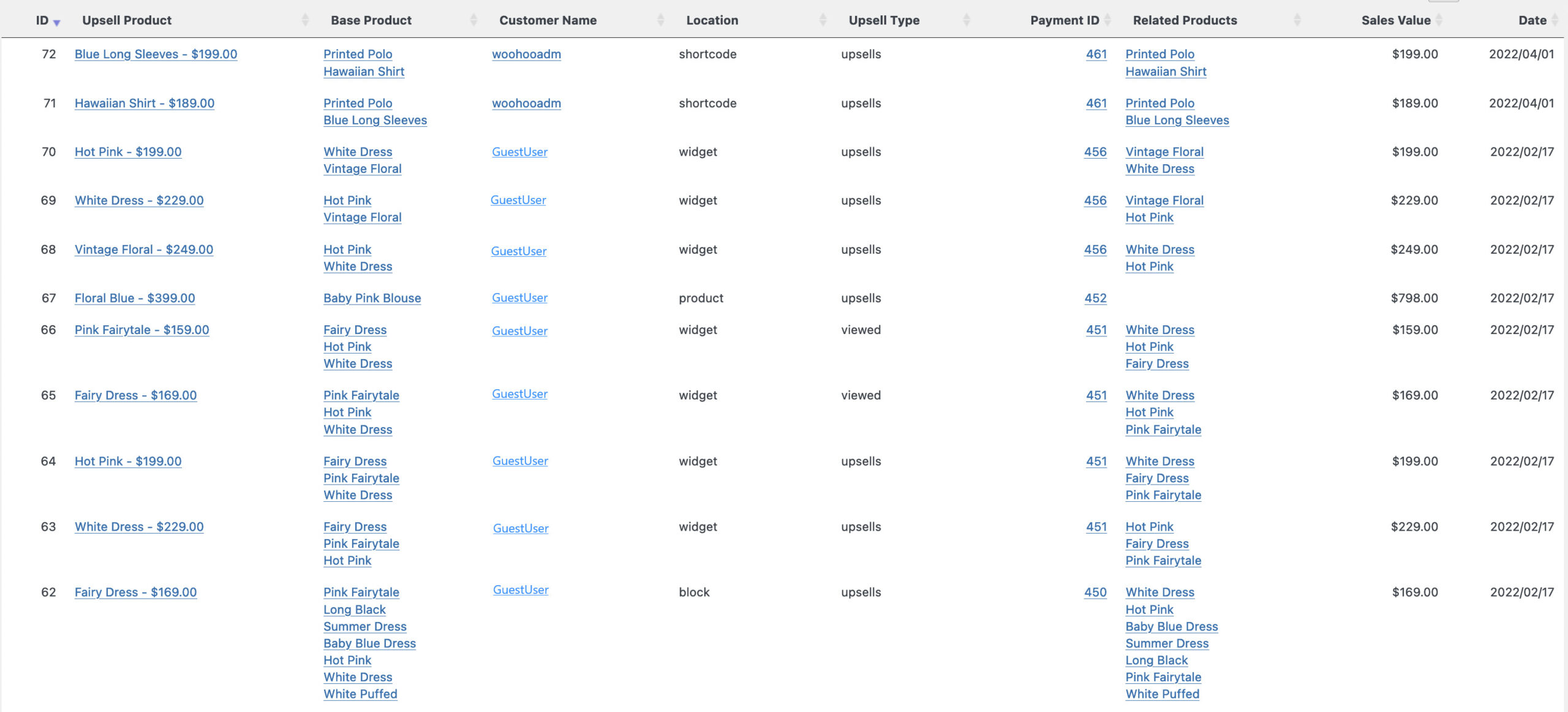The height and width of the screenshot is (712, 1568).
Task: Open White Dress - $229.00 in row 63
Action: pyautogui.click(x=139, y=526)
